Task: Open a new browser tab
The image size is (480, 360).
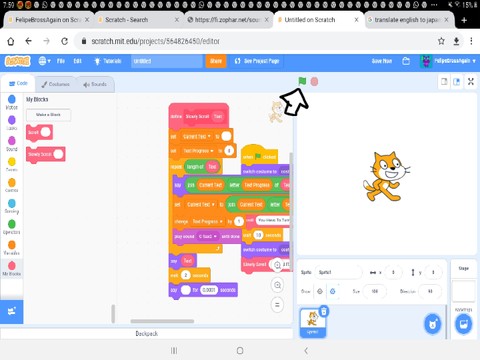Action: [x=464, y=20]
